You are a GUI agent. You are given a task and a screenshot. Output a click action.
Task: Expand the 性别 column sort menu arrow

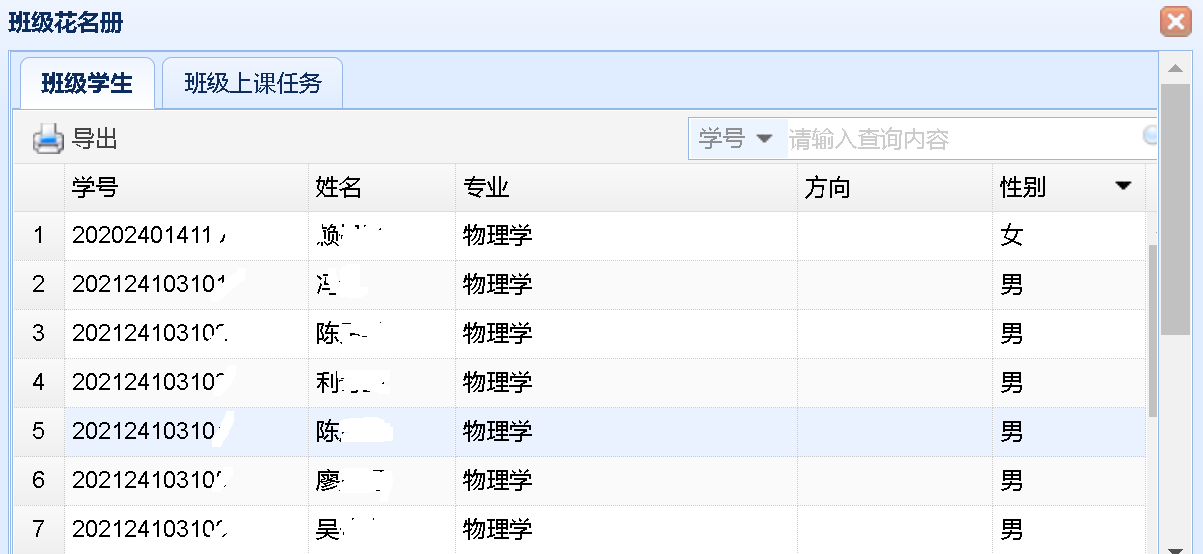point(1123,187)
